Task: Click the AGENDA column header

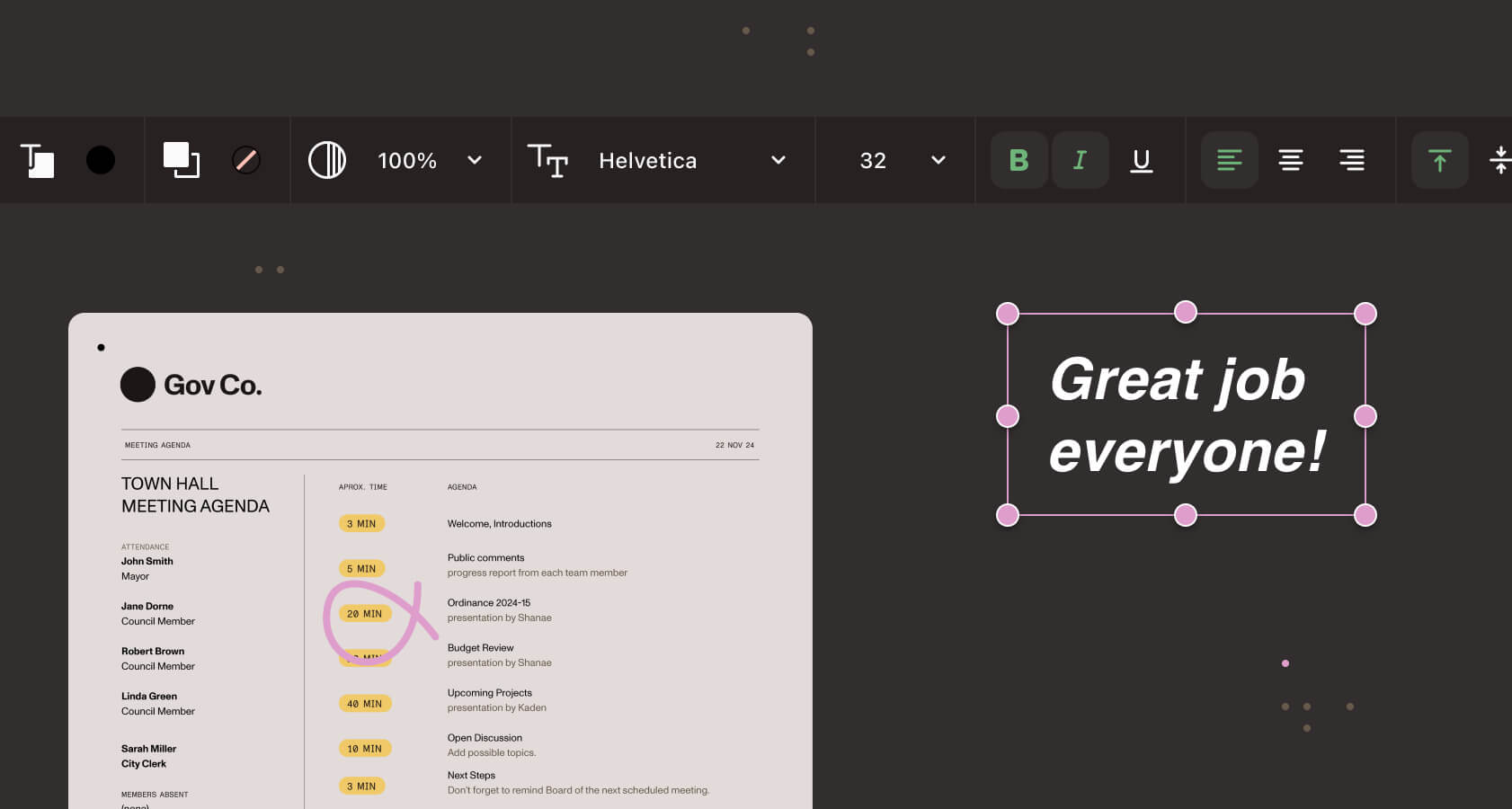Action: coord(462,487)
